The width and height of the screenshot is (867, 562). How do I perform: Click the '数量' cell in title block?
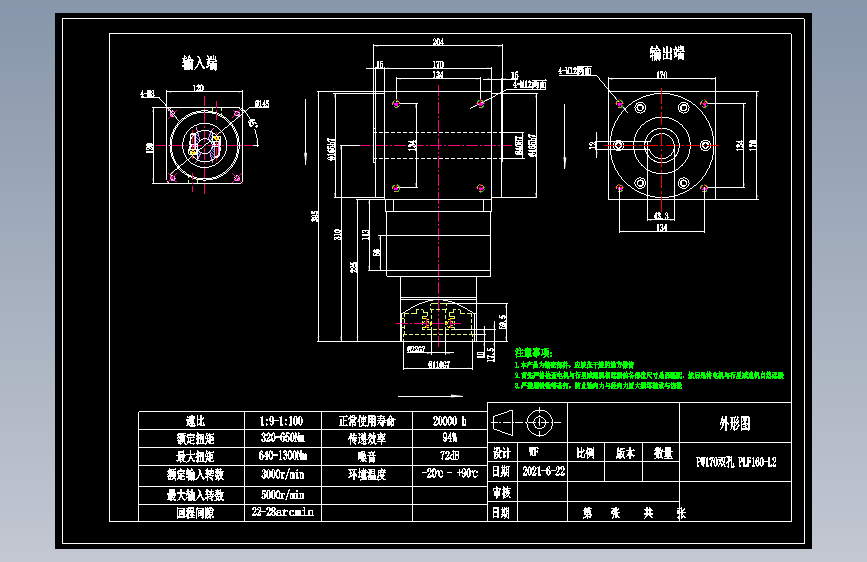point(663,453)
